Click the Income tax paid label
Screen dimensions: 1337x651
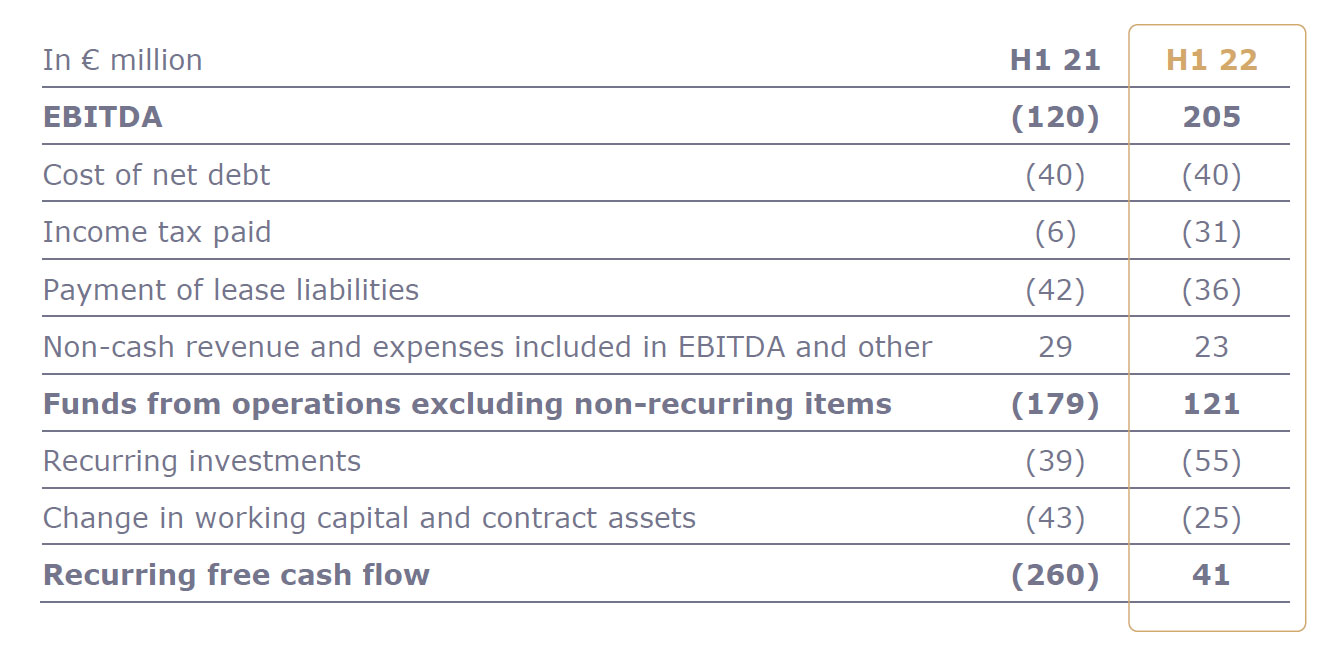click(157, 232)
